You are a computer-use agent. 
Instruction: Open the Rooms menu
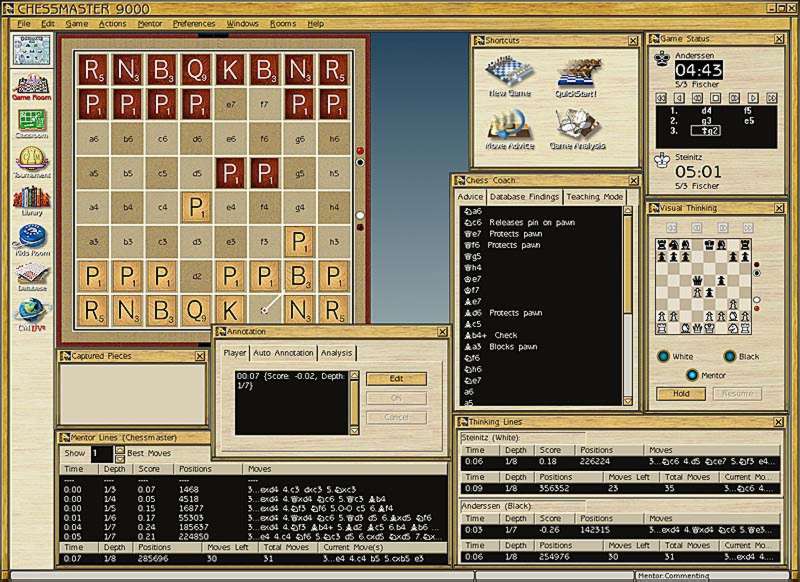[283, 23]
